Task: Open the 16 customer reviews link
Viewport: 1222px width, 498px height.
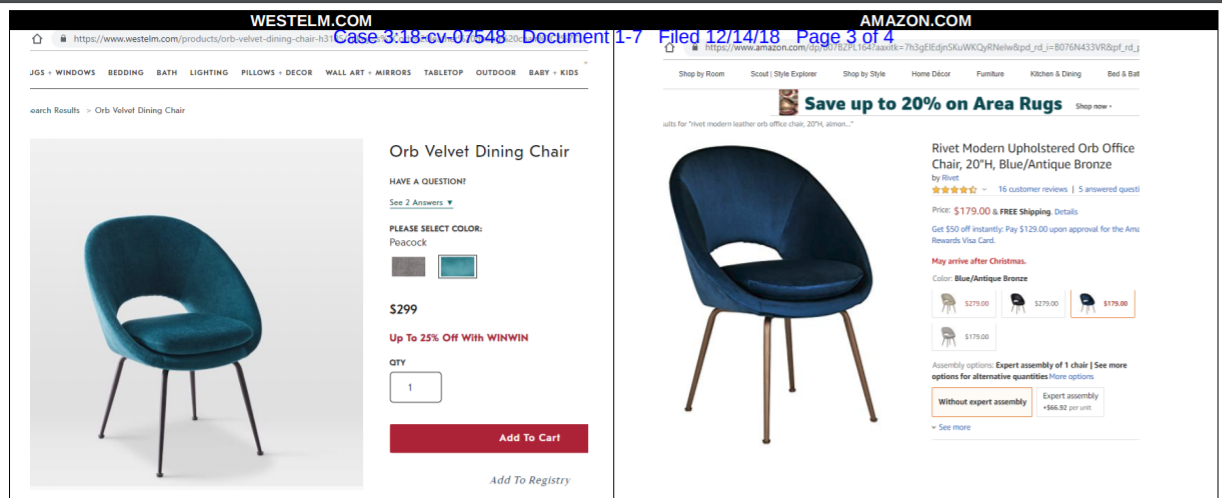Action: (x=1033, y=189)
